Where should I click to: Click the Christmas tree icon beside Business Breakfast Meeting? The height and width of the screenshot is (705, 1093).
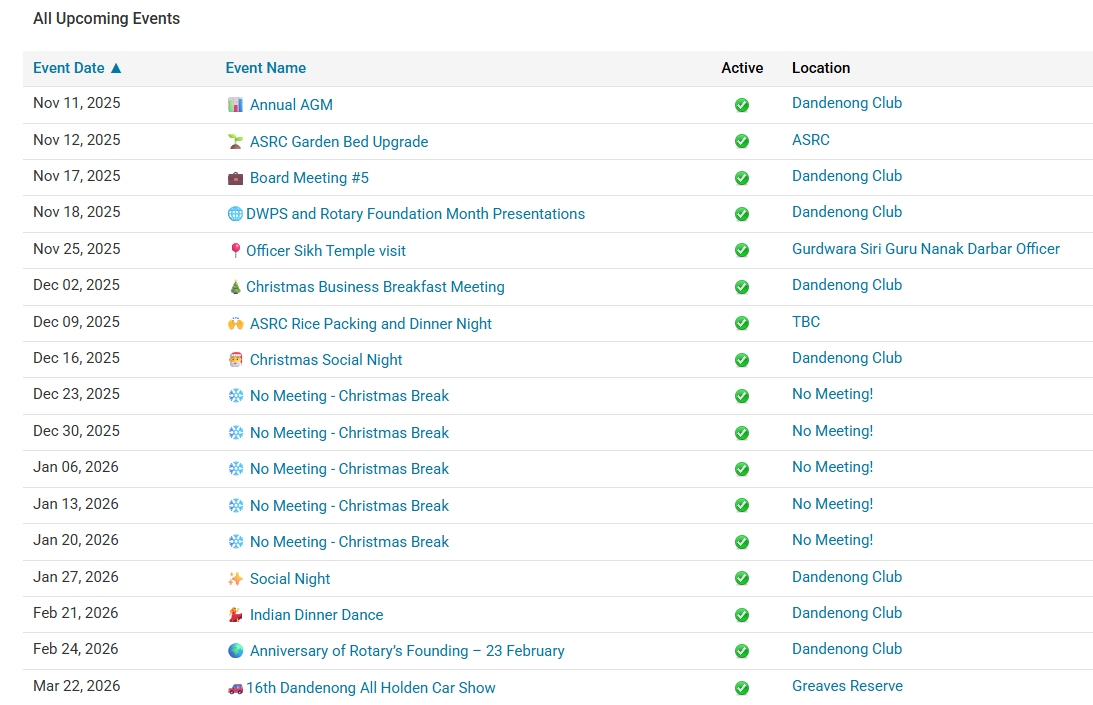236,287
